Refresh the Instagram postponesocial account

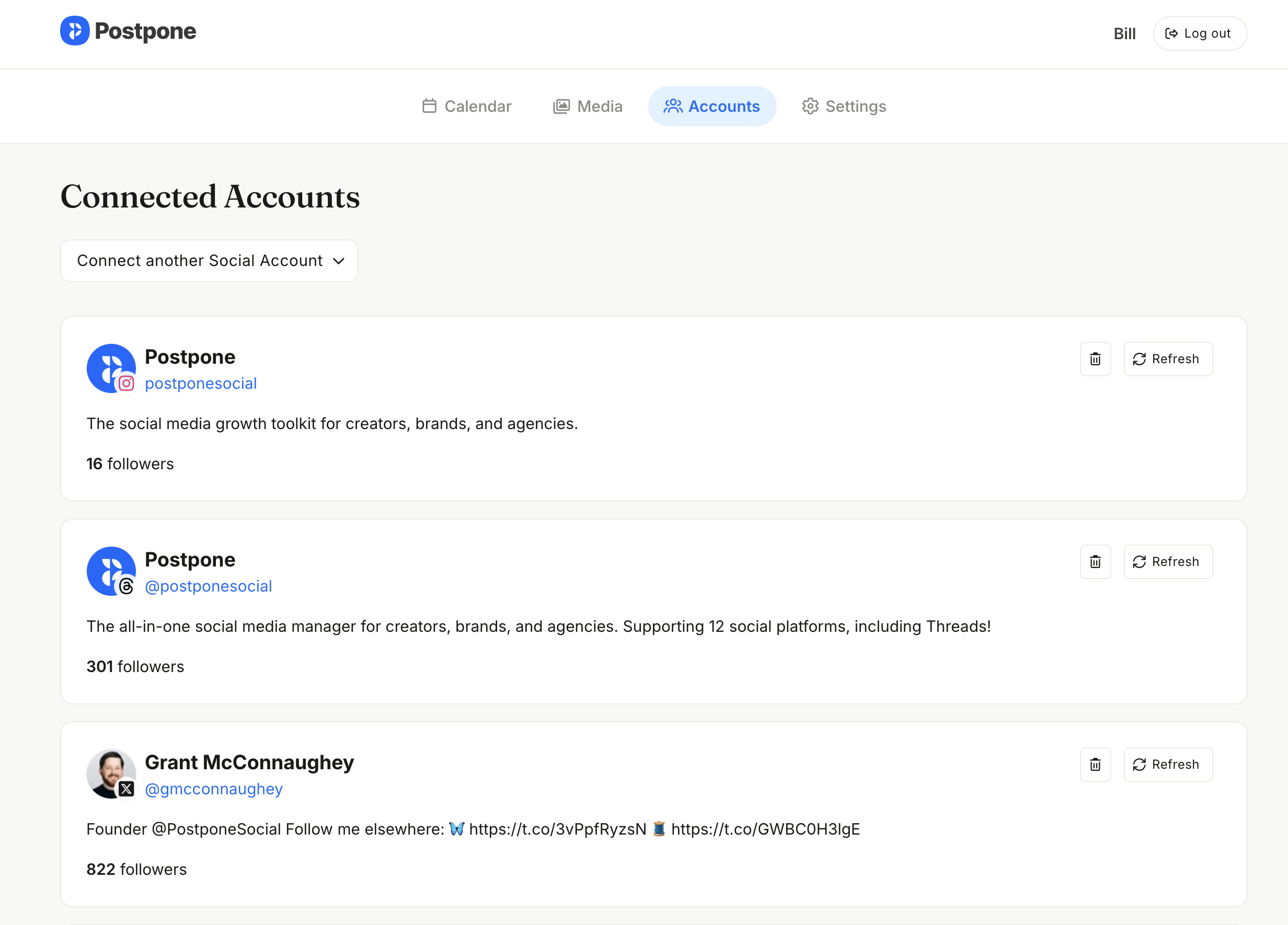point(1168,359)
